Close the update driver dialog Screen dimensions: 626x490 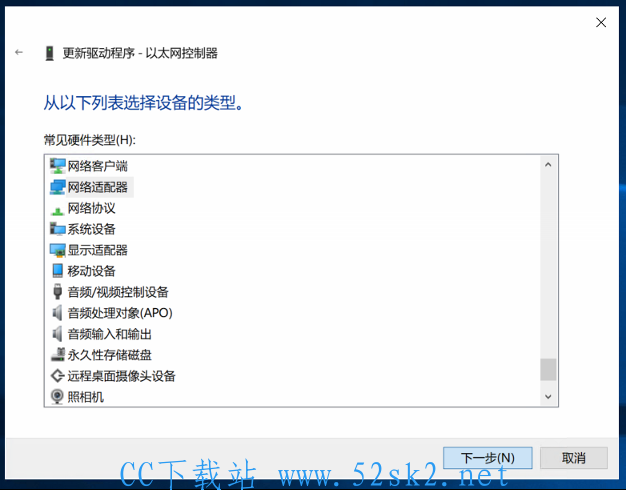[x=601, y=22]
